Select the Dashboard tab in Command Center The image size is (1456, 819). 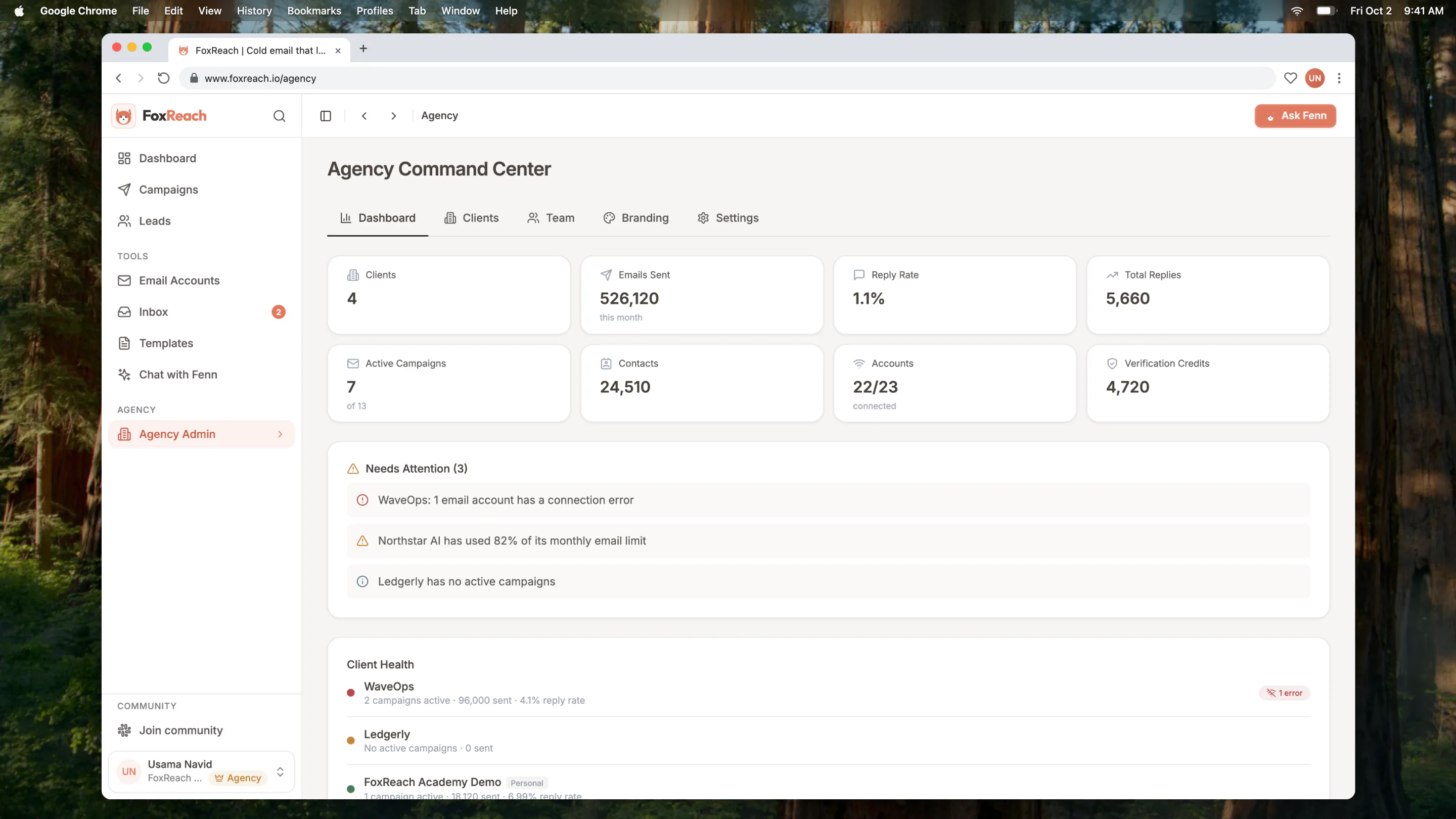pyautogui.click(x=378, y=218)
